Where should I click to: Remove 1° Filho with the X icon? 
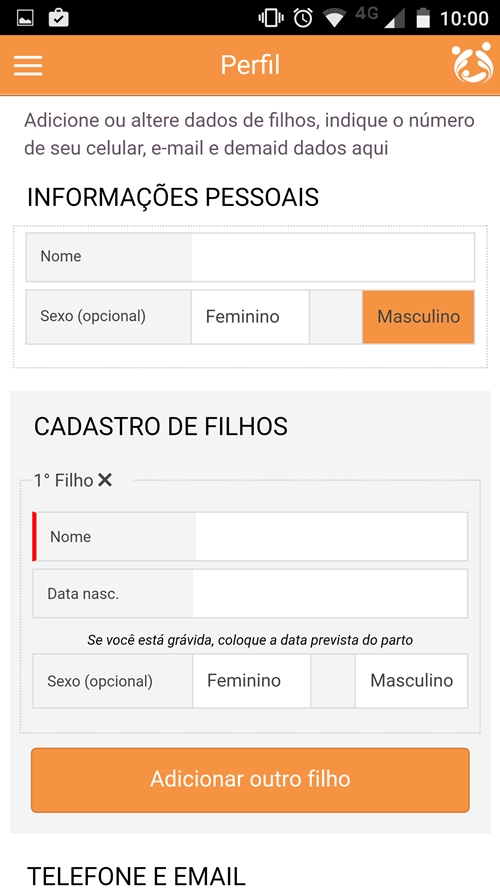(105, 480)
